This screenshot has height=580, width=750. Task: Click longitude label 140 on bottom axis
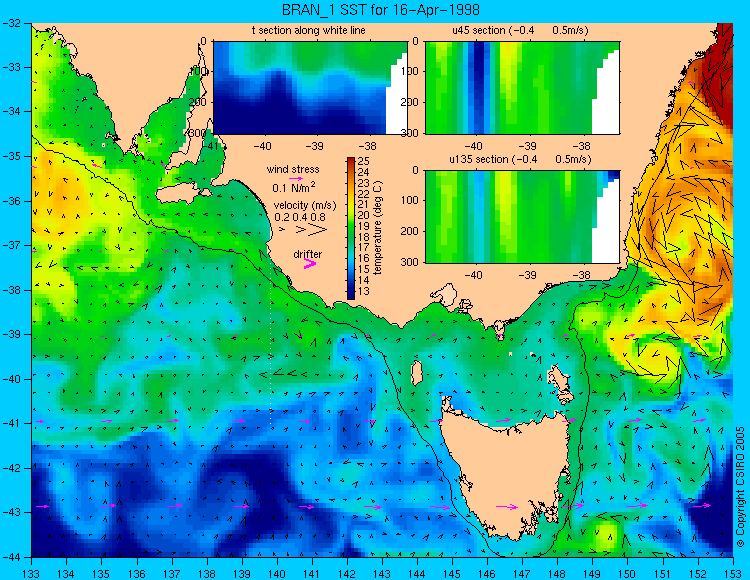(x=277, y=574)
